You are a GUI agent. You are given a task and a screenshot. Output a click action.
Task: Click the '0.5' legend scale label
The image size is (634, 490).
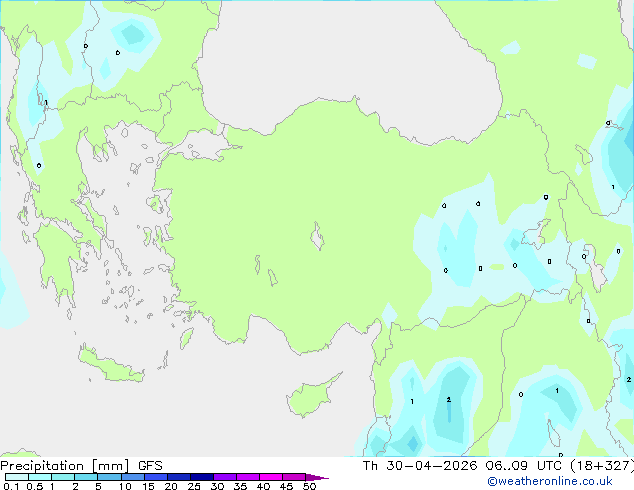click(35, 486)
